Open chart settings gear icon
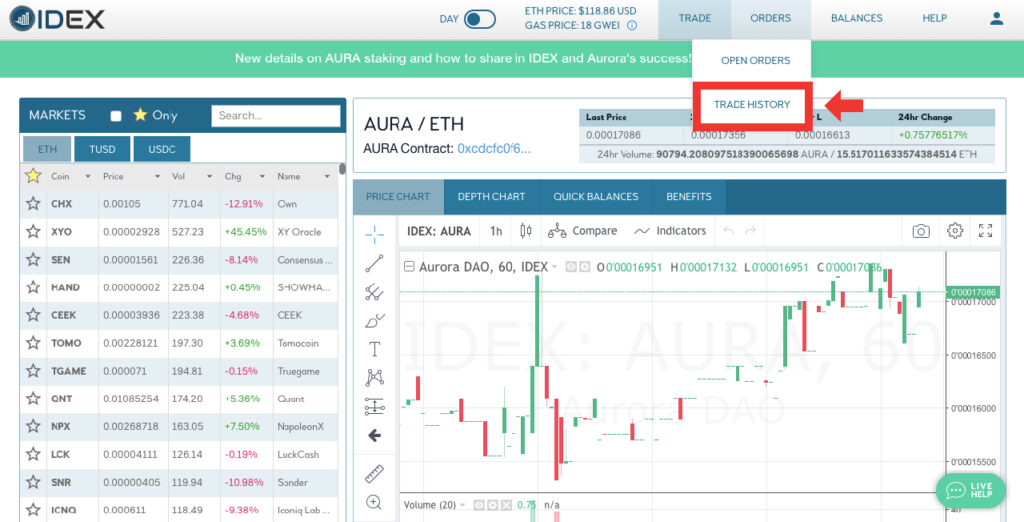The height and width of the screenshot is (522, 1024). [x=954, y=231]
